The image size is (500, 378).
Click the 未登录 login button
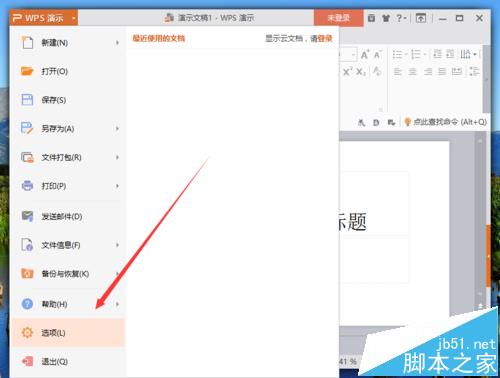338,18
